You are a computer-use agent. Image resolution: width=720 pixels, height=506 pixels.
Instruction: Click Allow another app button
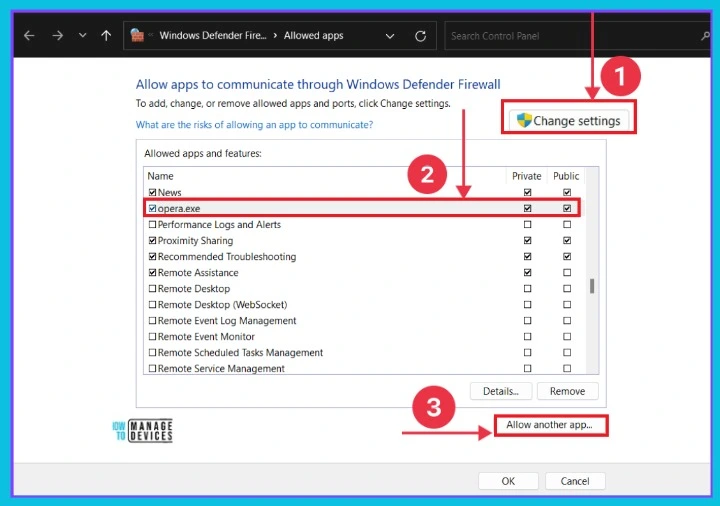(549, 425)
